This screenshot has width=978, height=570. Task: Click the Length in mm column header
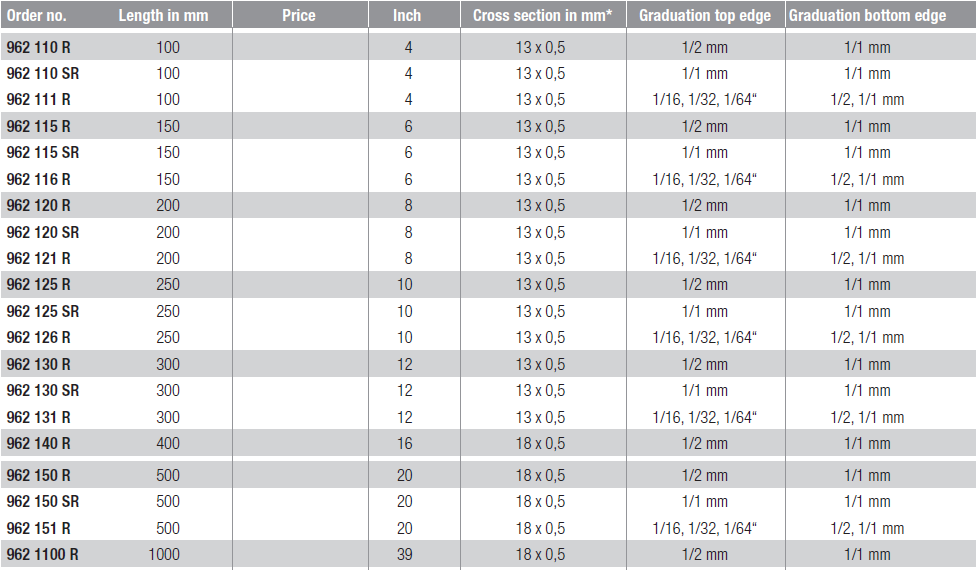(x=163, y=16)
